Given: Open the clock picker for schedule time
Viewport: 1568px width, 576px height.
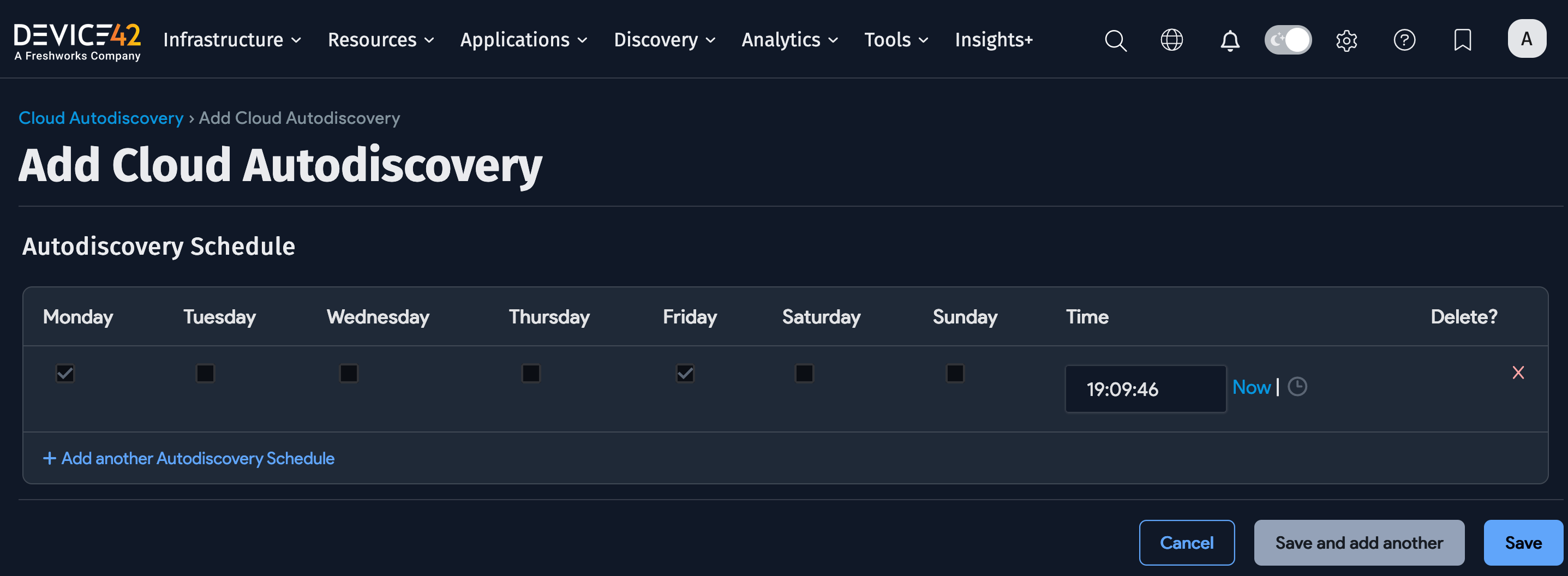Looking at the screenshot, I should coord(1297,387).
